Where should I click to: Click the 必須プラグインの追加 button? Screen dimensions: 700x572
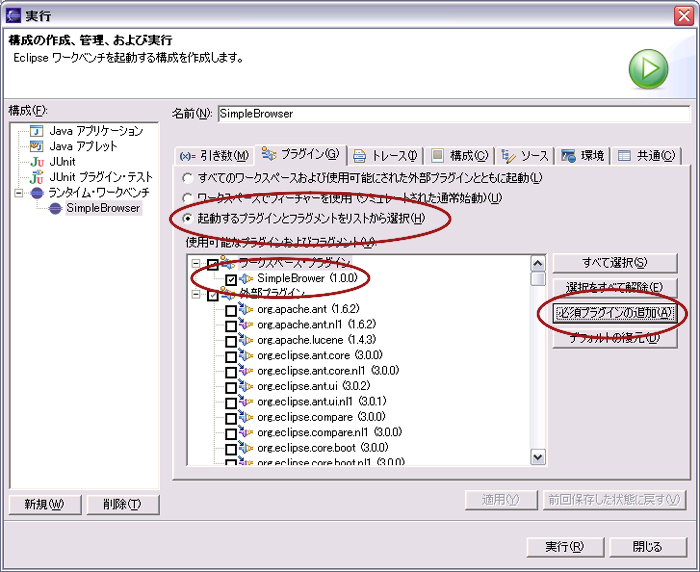615,313
